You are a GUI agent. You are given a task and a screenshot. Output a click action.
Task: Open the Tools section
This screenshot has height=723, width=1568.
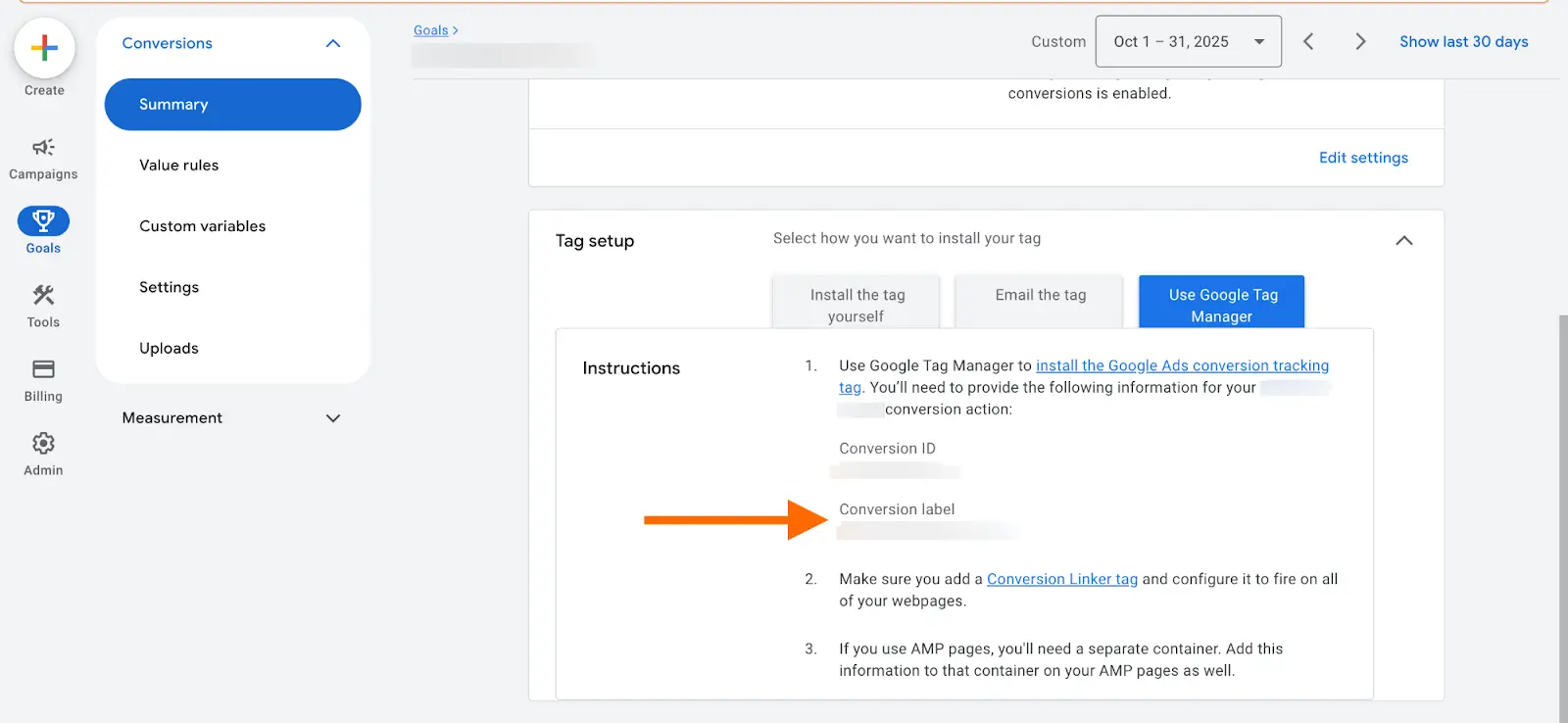(x=43, y=307)
